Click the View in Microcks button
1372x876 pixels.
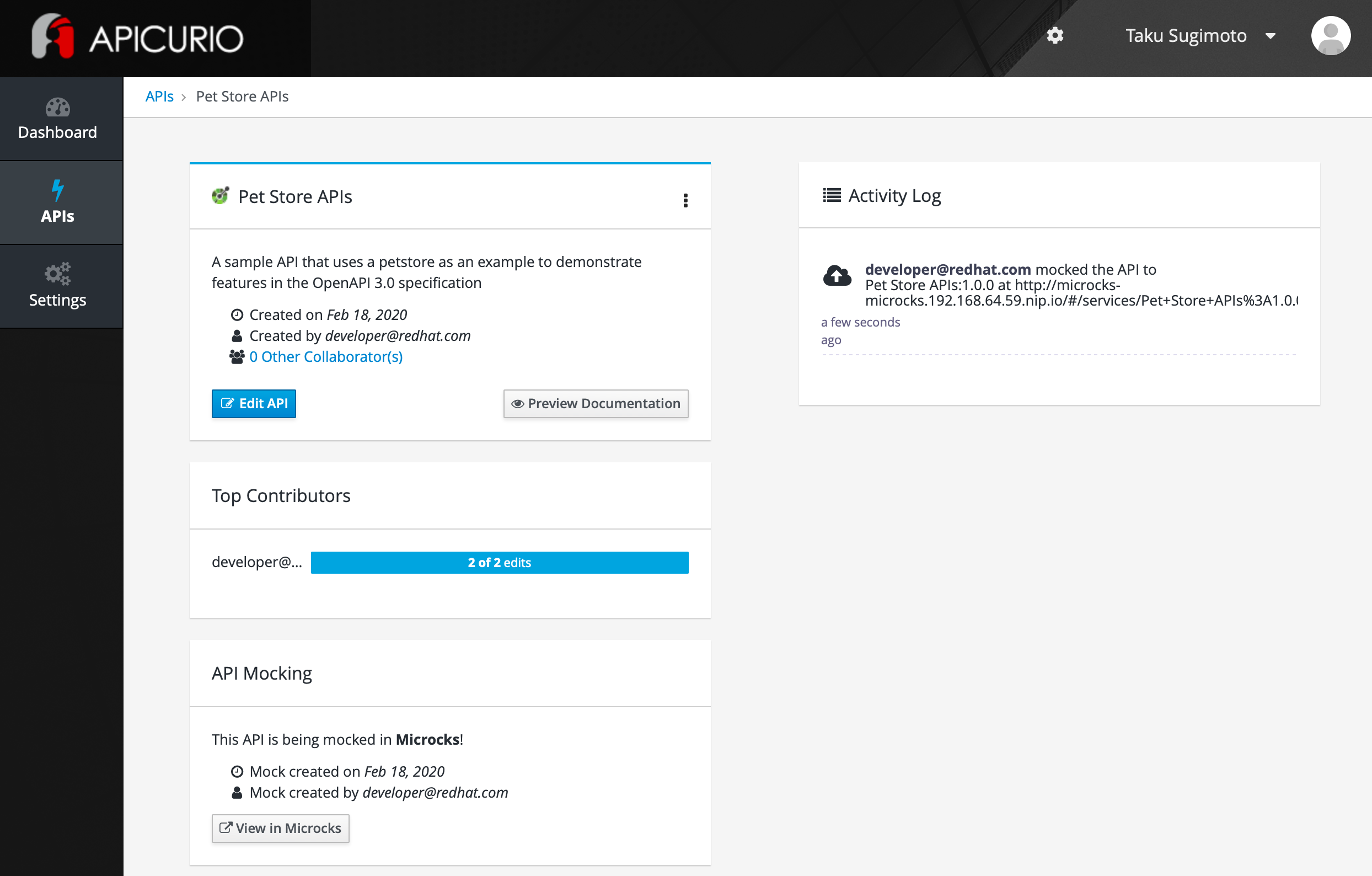[x=280, y=828]
